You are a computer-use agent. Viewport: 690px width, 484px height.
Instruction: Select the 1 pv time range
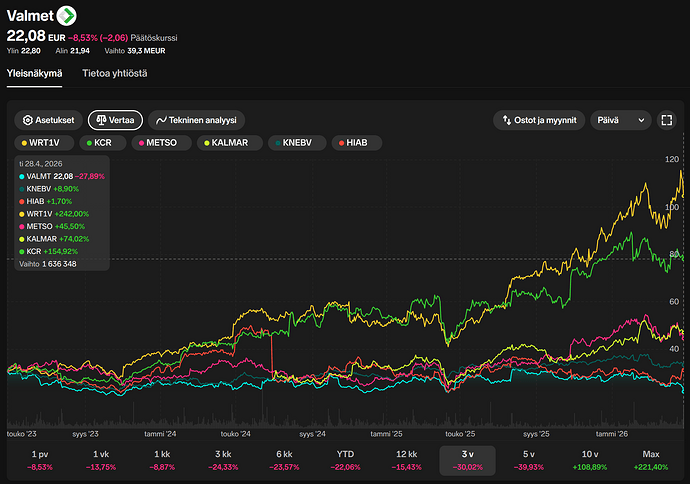click(40, 460)
